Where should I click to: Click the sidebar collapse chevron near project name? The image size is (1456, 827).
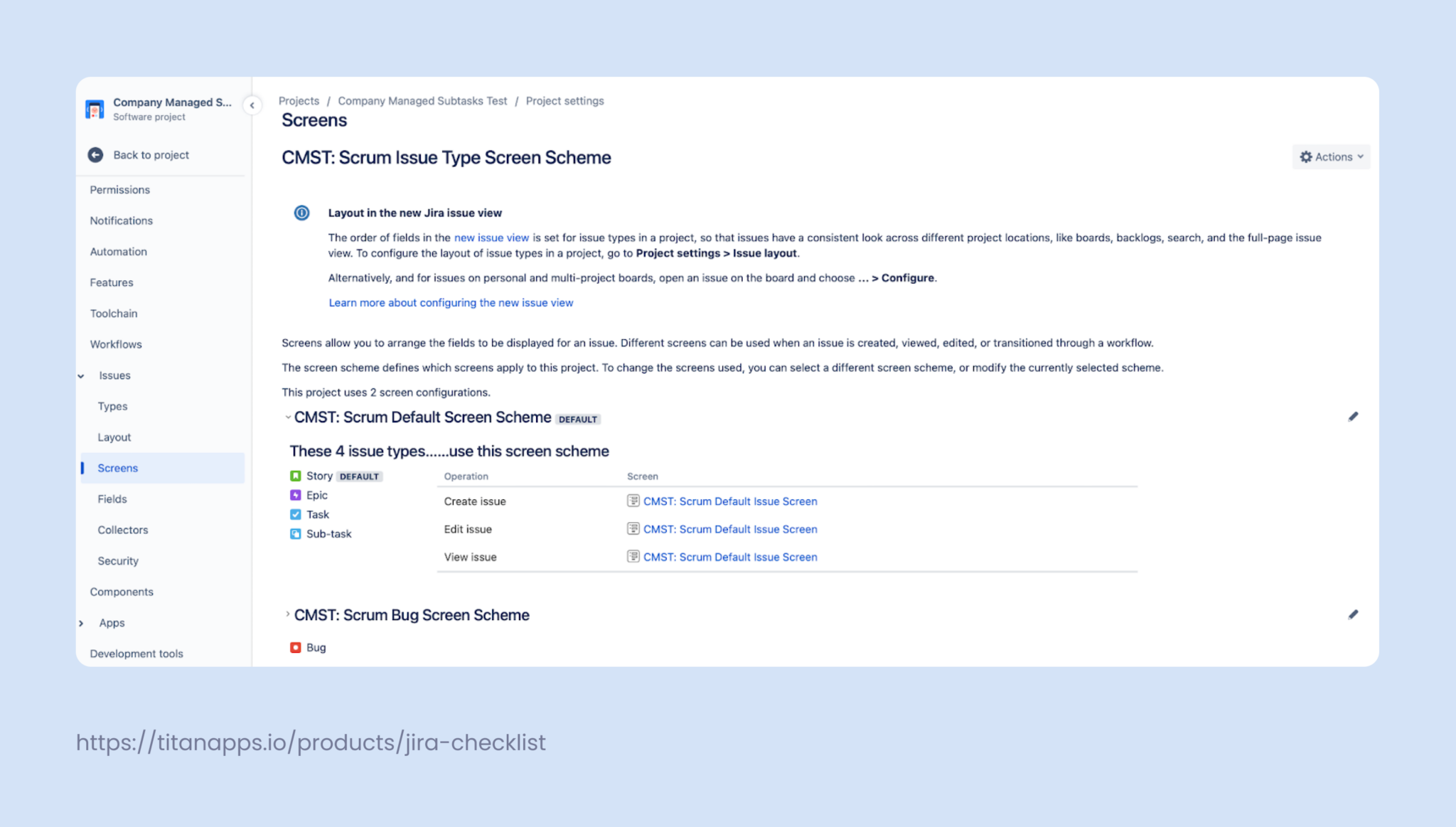[x=252, y=105]
